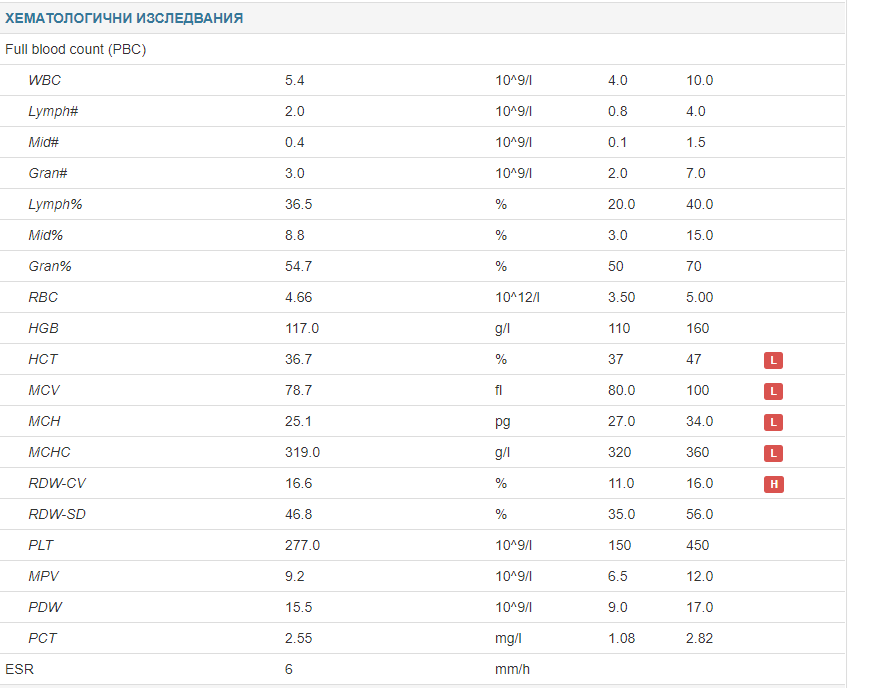Image resolution: width=869 pixels, height=688 pixels.
Task: Click the low flag icon beside MCV
Action: coord(773,391)
